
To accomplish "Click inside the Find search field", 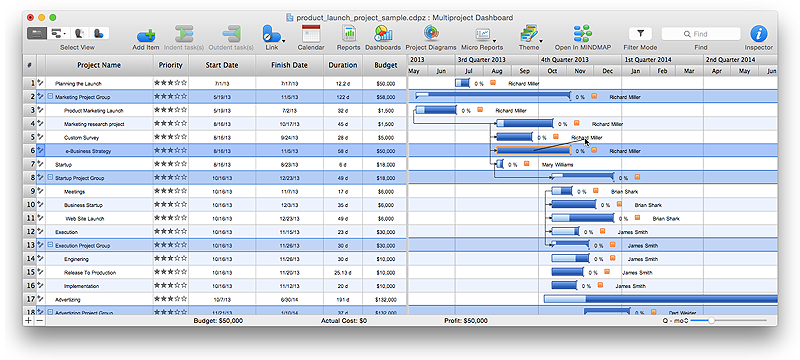I will pyautogui.click(x=701, y=34).
